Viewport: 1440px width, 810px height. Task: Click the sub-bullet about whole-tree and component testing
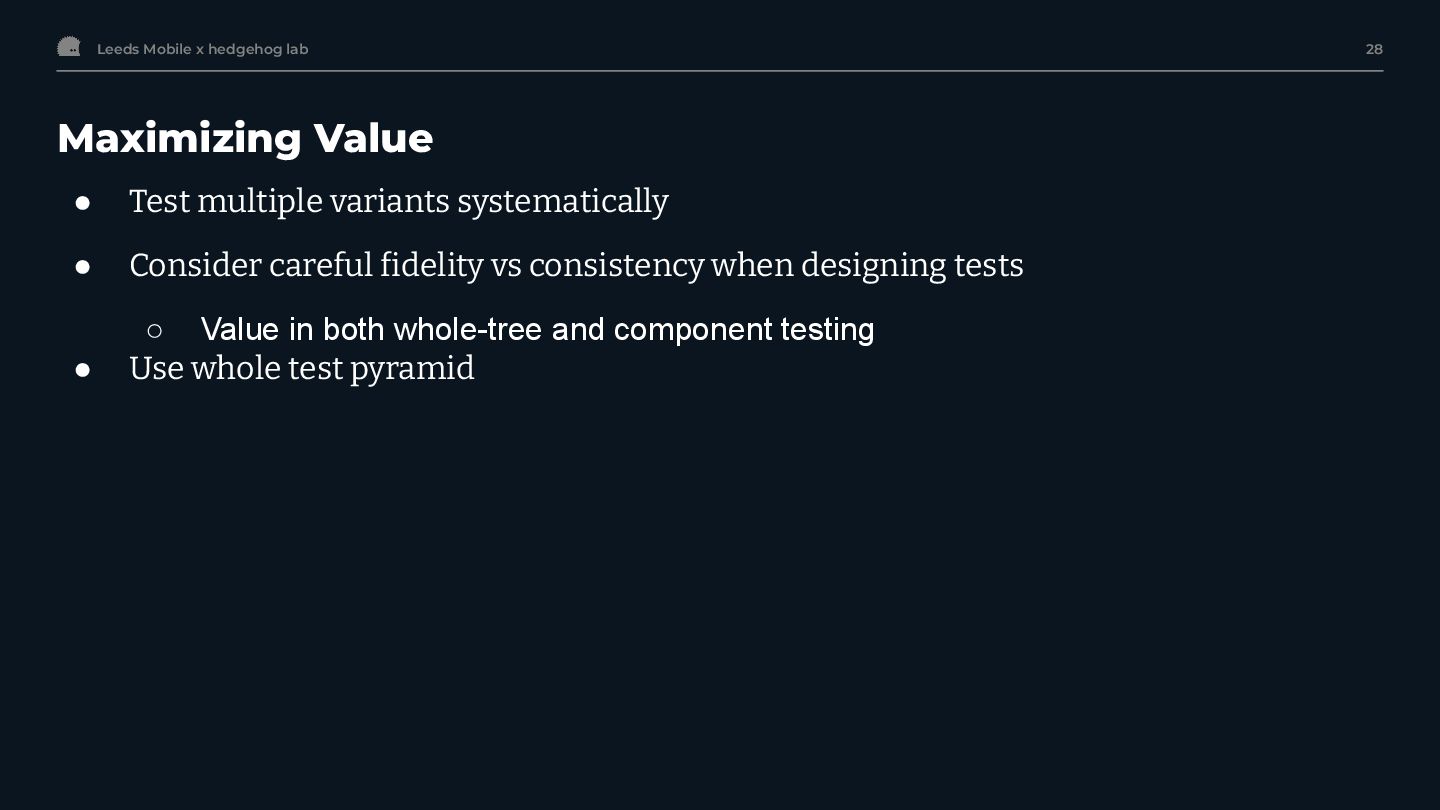537,329
